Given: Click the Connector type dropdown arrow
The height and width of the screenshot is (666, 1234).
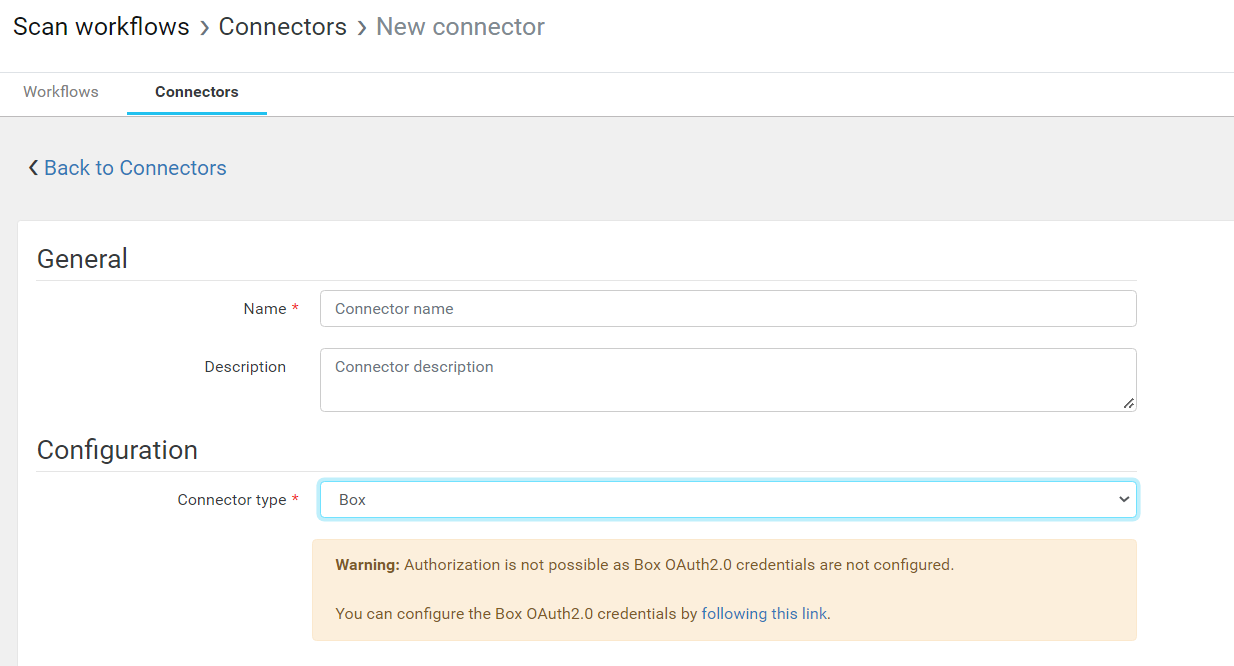Looking at the screenshot, I should (x=1123, y=500).
